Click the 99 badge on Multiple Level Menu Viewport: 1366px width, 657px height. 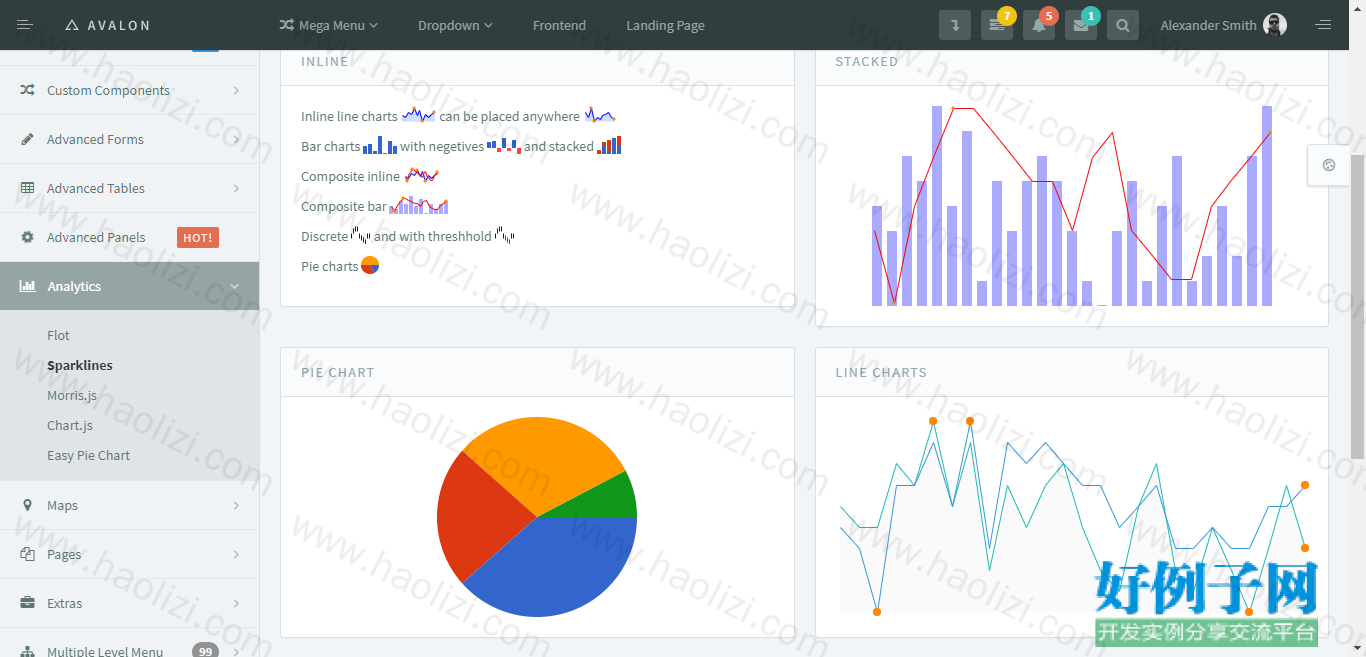pos(206,650)
